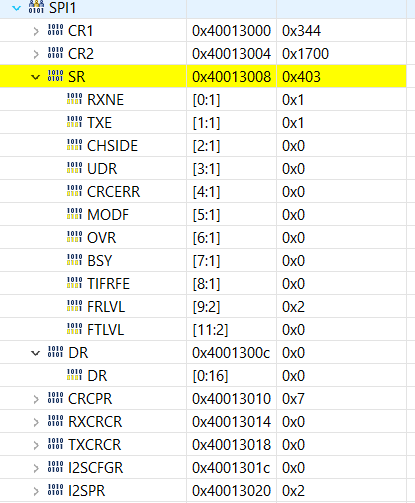Click the CR1 value 0x344 cell
The image size is (415, 503).
click(x=341, y=31)
